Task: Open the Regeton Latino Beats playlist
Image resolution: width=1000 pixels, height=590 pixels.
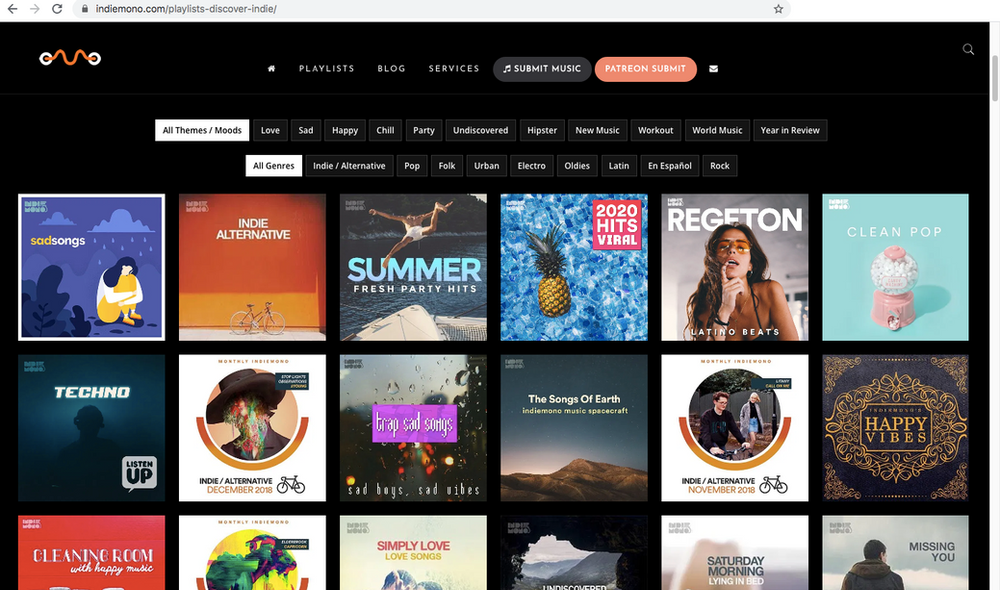Action: [735, 267]
